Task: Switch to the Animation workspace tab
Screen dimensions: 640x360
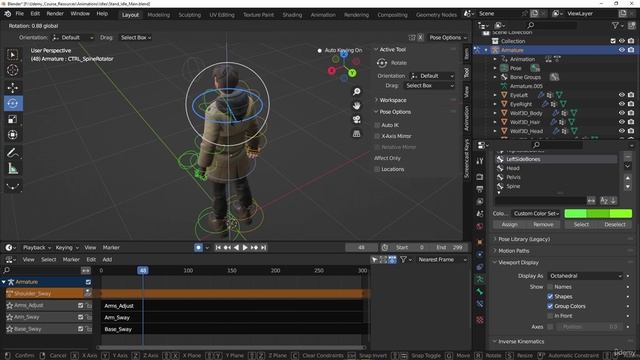Action: click(x=323, y=15)
